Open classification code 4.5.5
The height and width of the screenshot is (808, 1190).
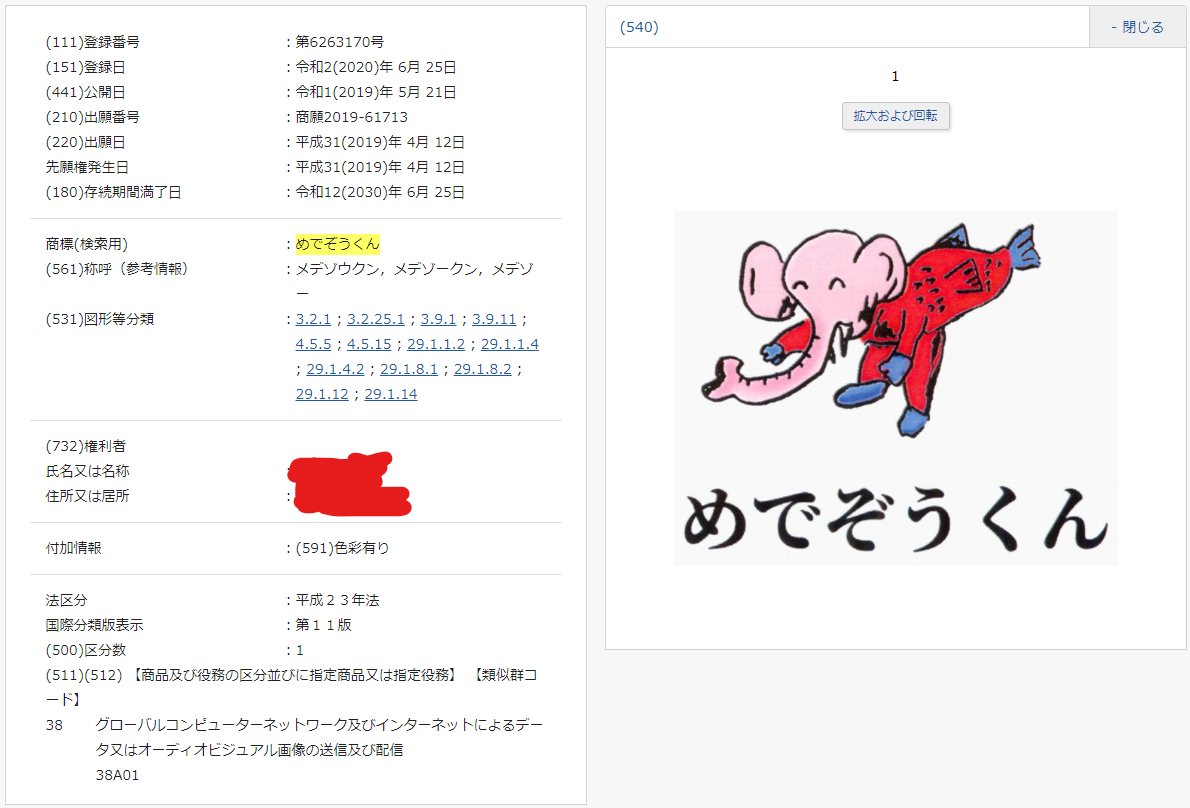pos(313,344)
